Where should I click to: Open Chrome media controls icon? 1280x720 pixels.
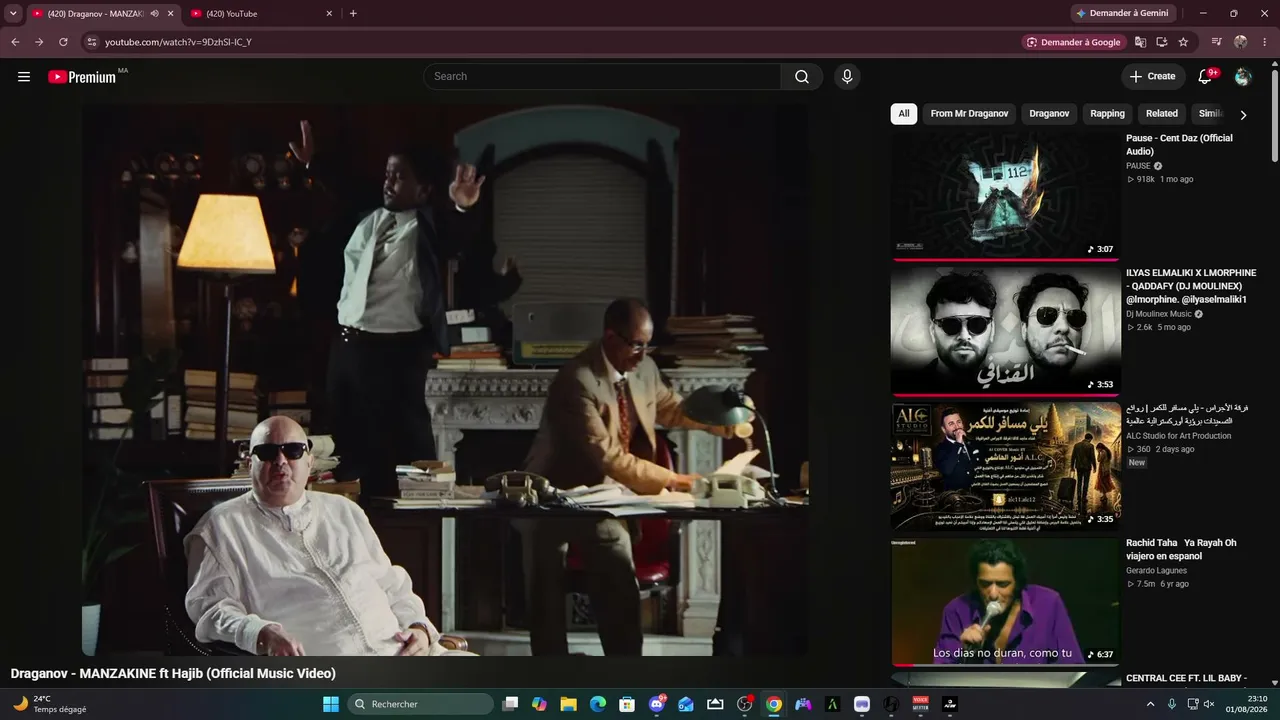[1217, 42]
